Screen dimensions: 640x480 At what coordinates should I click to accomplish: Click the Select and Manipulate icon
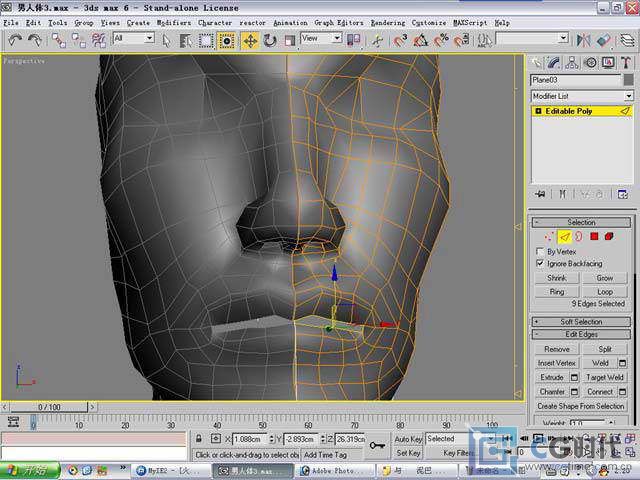coord(378,40)
